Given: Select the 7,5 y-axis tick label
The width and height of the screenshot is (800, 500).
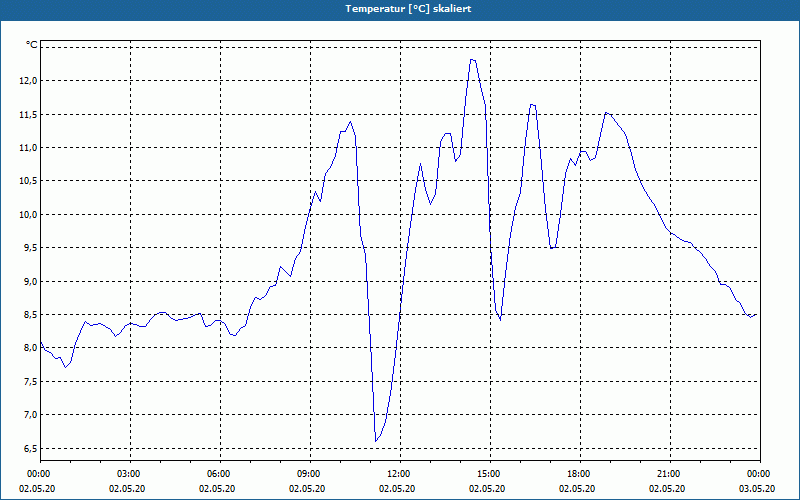Looking at the screenshot, I should click(x=30, y=382).
